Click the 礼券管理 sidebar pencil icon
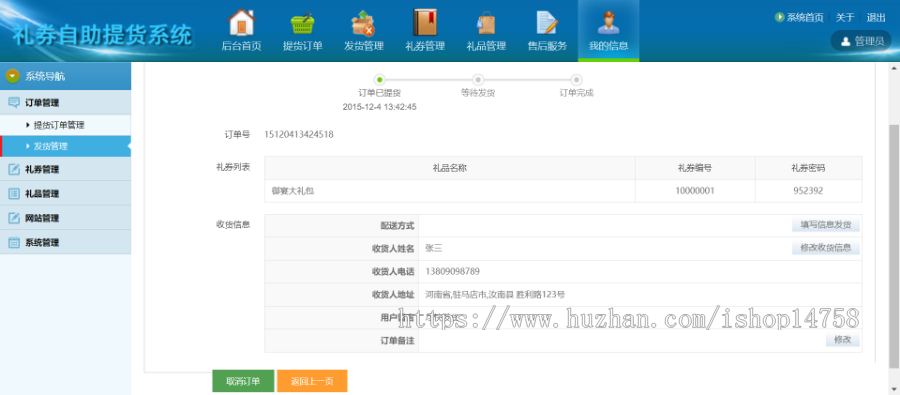Viewport: 900px width, 395px height. 14,169
